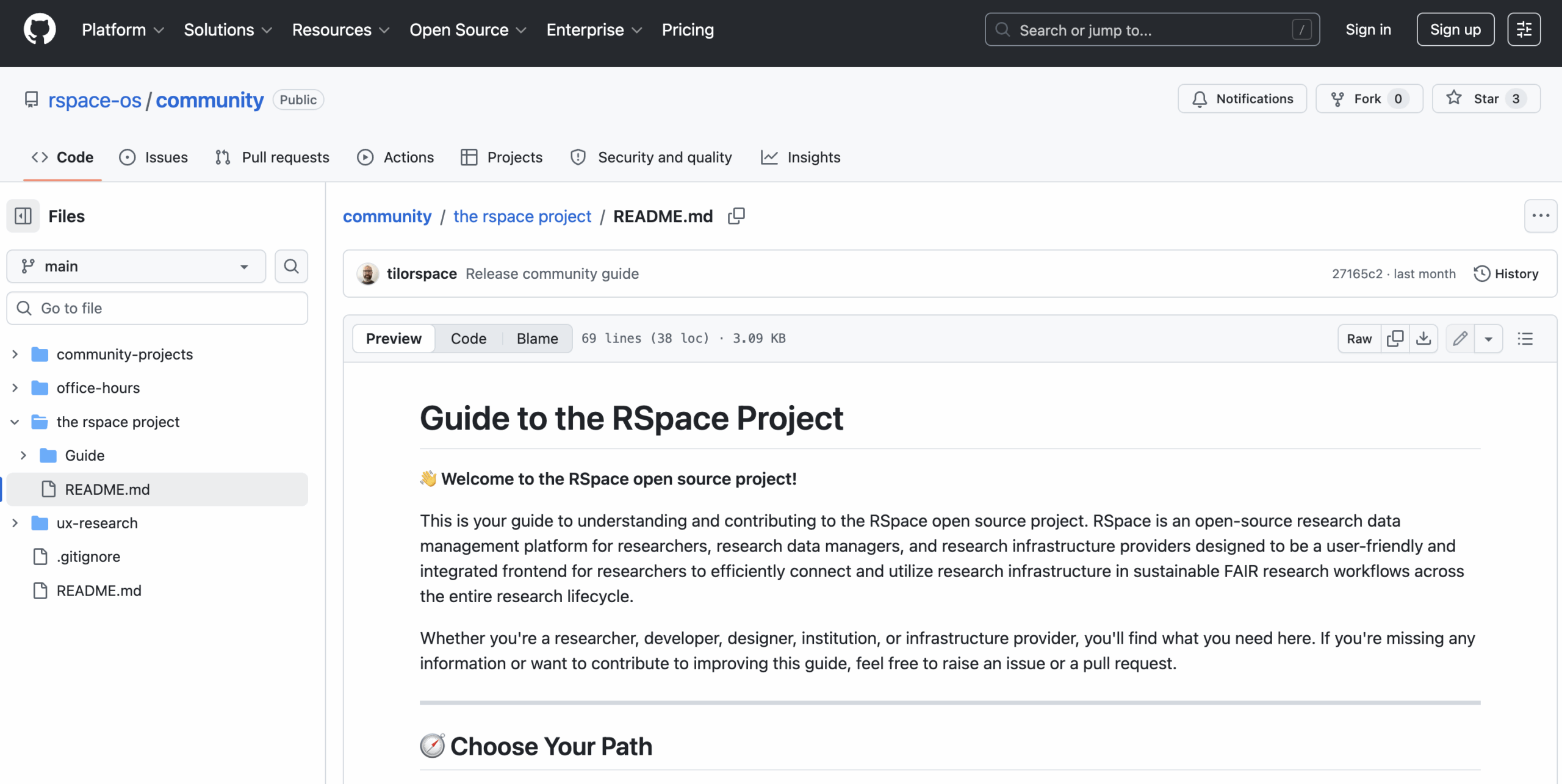Collapse the Files side panel
Screen dimensions: 1562x784
[23, 215]
